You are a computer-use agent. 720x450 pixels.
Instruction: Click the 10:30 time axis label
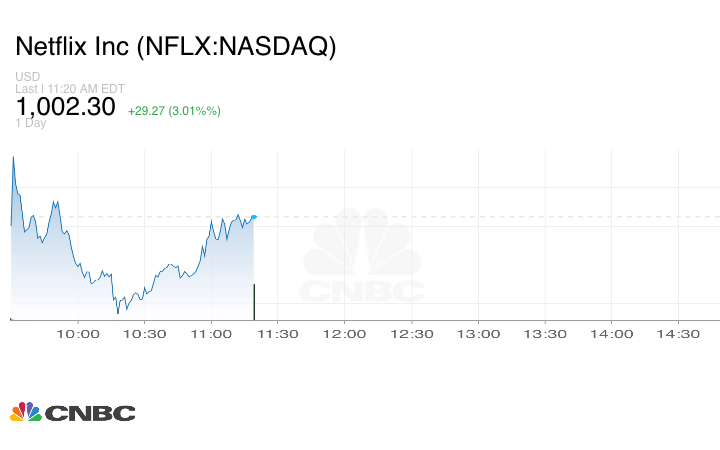[x=144, y=334]
